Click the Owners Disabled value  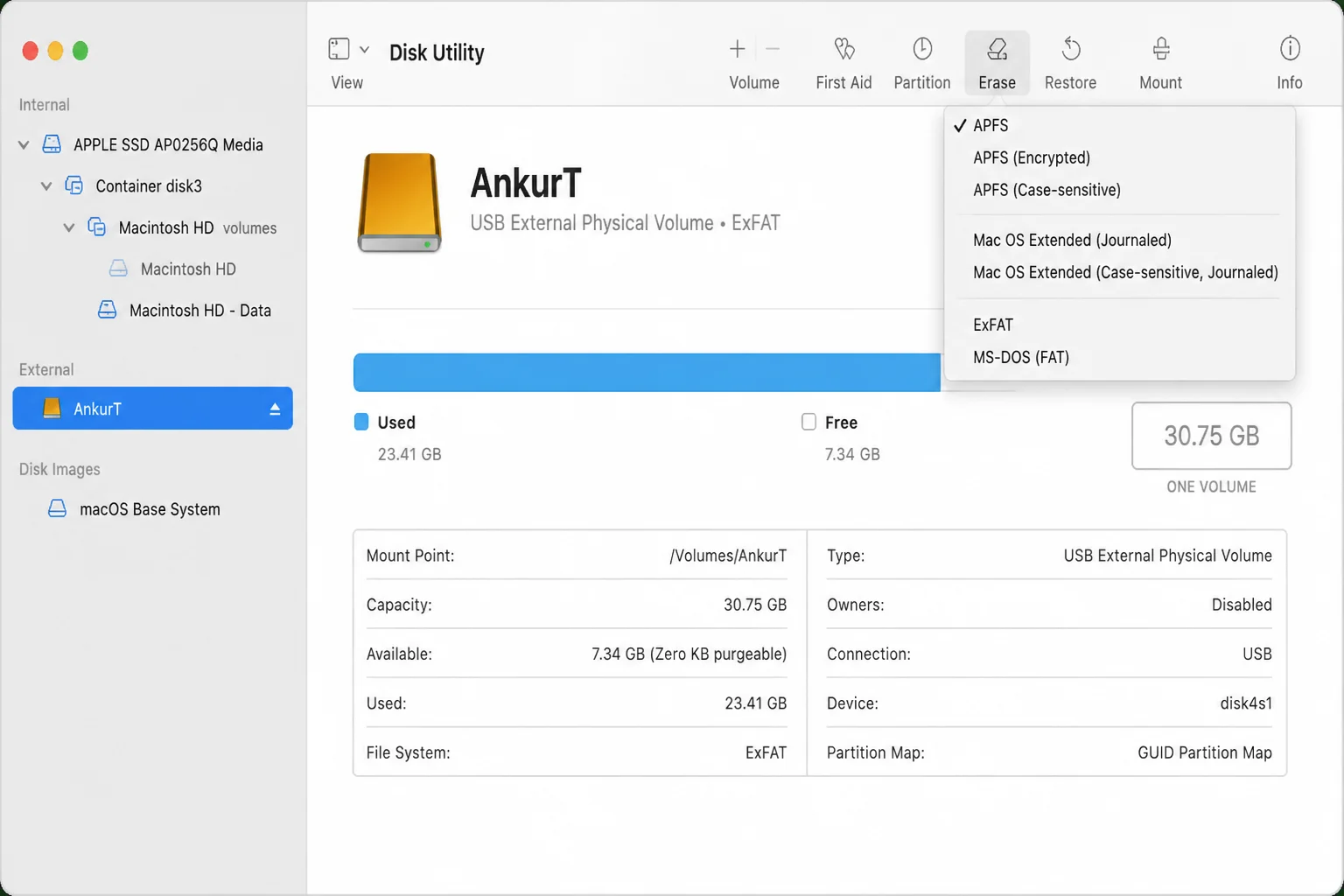(x=1242, y=605)
